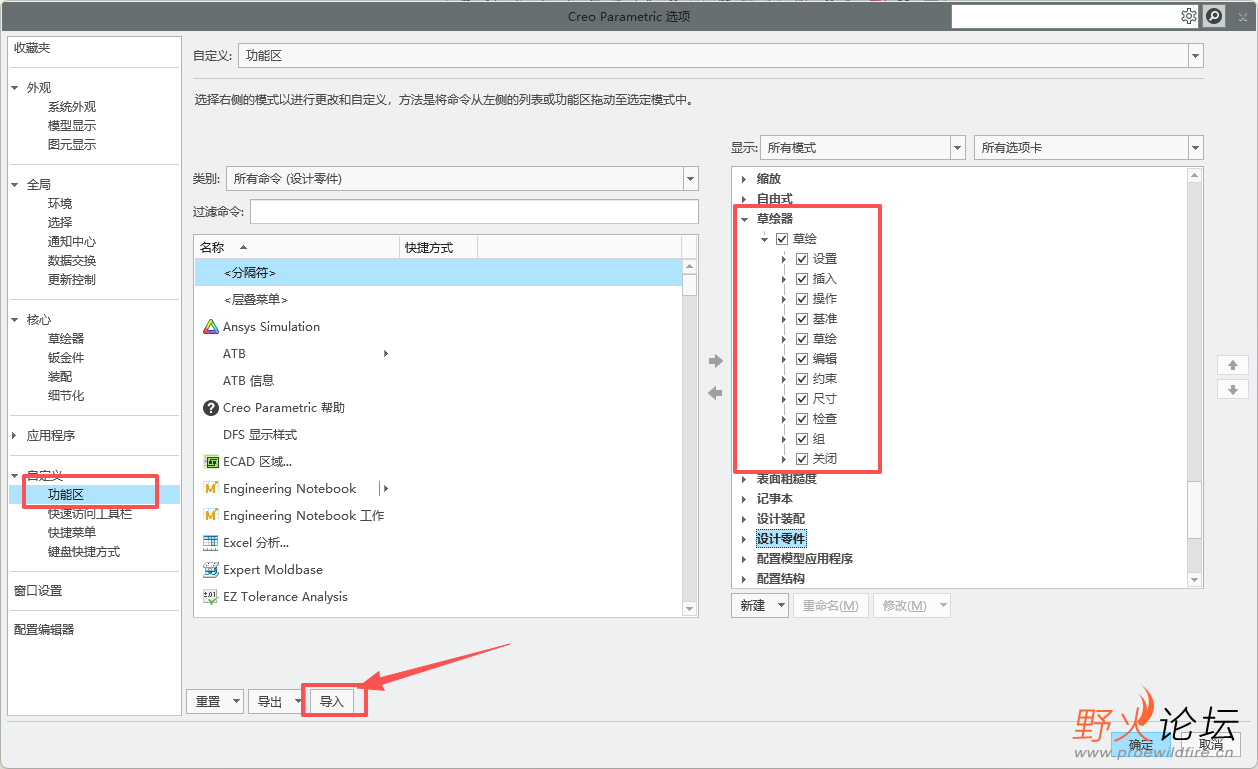Expand the 缩放 tree node
The image size is (1258, 769).
(744, 179)
